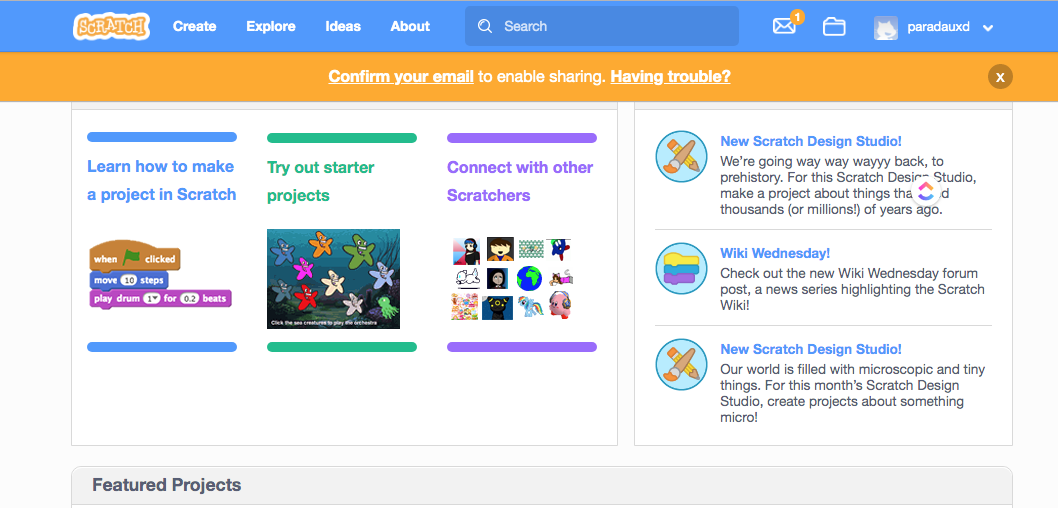The image size is (1058, 508).
Task: Open the Messages envelope icon
Action: pos(783,27)
